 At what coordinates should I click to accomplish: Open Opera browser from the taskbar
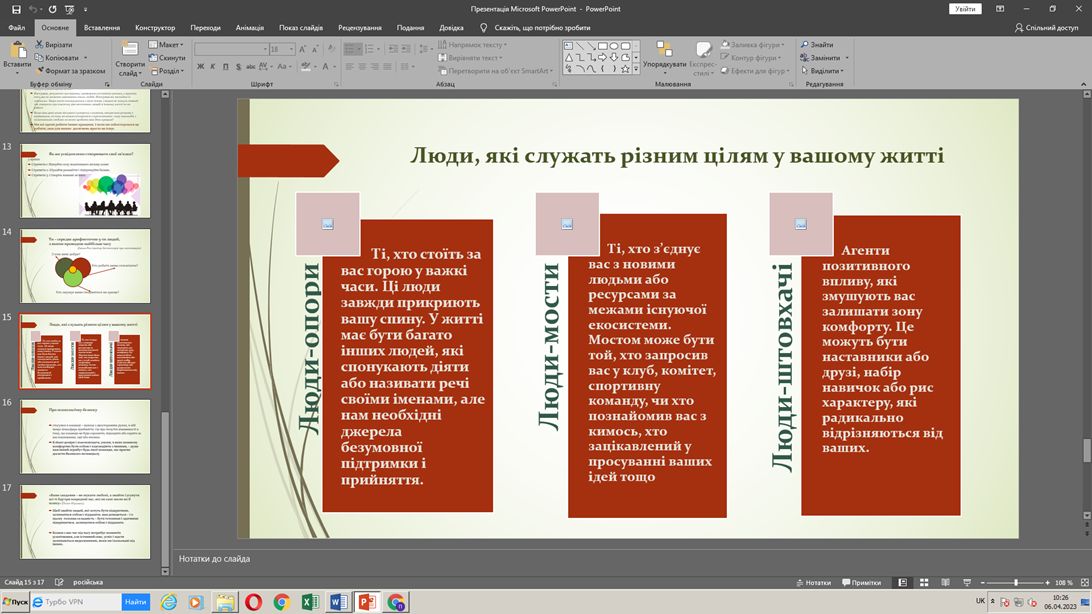[254, 602]
